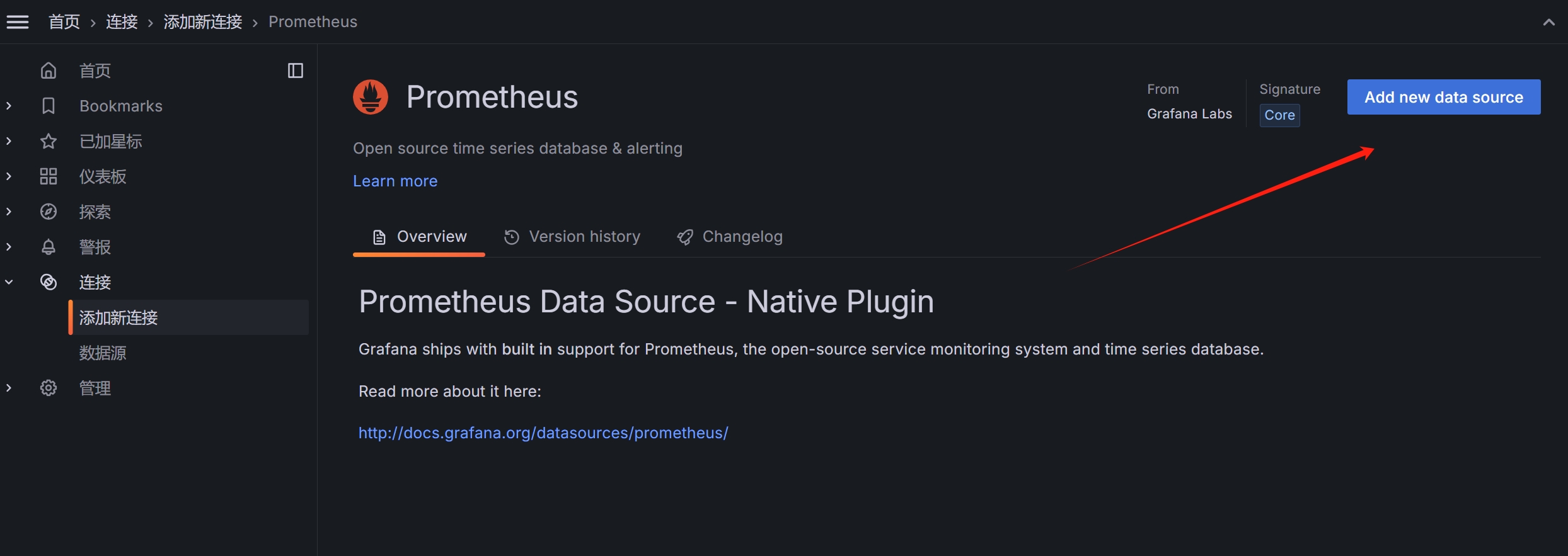Click the bell icon for 警报
The width and height of the screenshot is (1568, 556).
49,247
